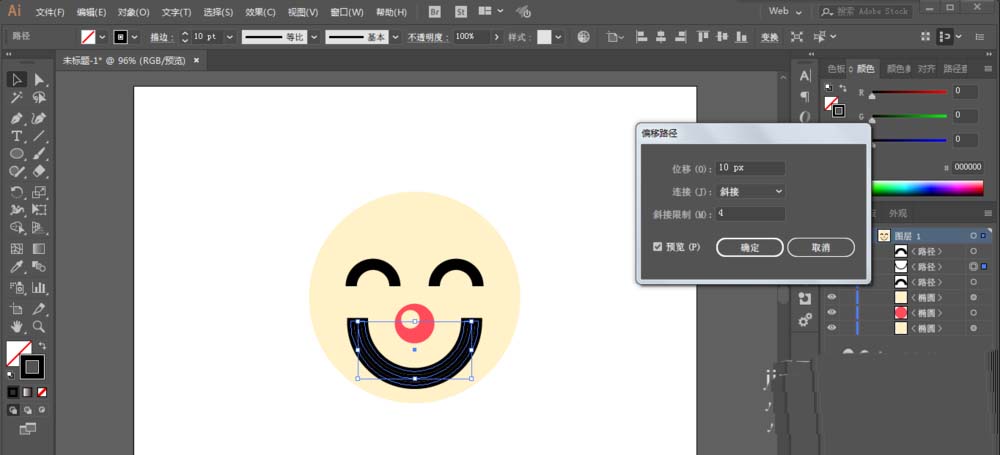Viewport: 1000px width, 455px height.
Task: Toggle visibility of the bottom ellipse layer
Action: coord(831,328)
